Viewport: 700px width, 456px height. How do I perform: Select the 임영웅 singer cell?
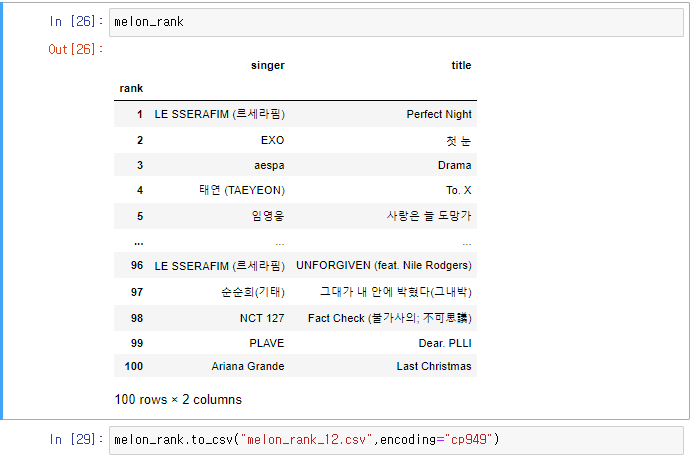pos(268,216)
